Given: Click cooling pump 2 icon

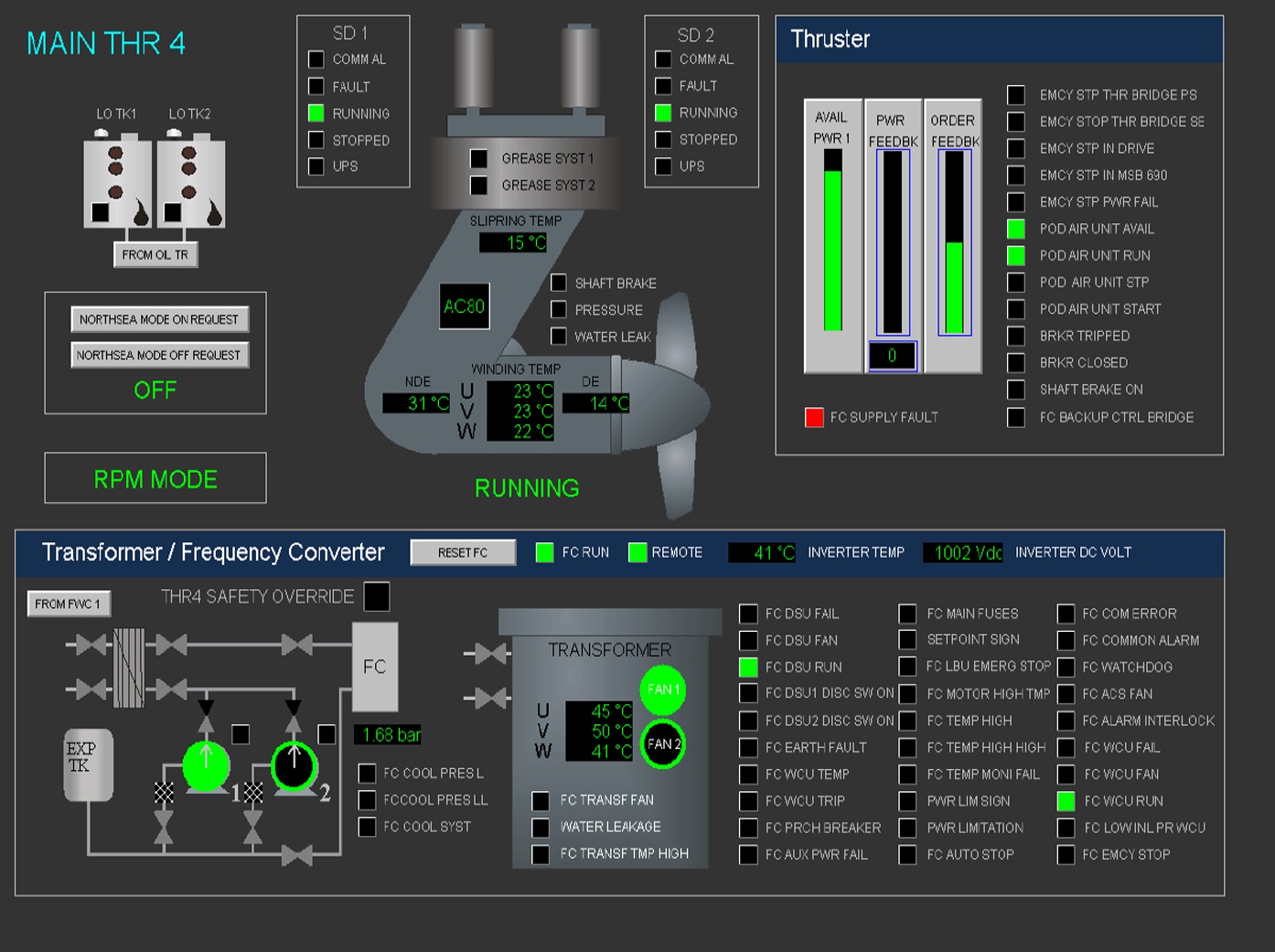Looking at the screenshot, I should tap(295, 766).
